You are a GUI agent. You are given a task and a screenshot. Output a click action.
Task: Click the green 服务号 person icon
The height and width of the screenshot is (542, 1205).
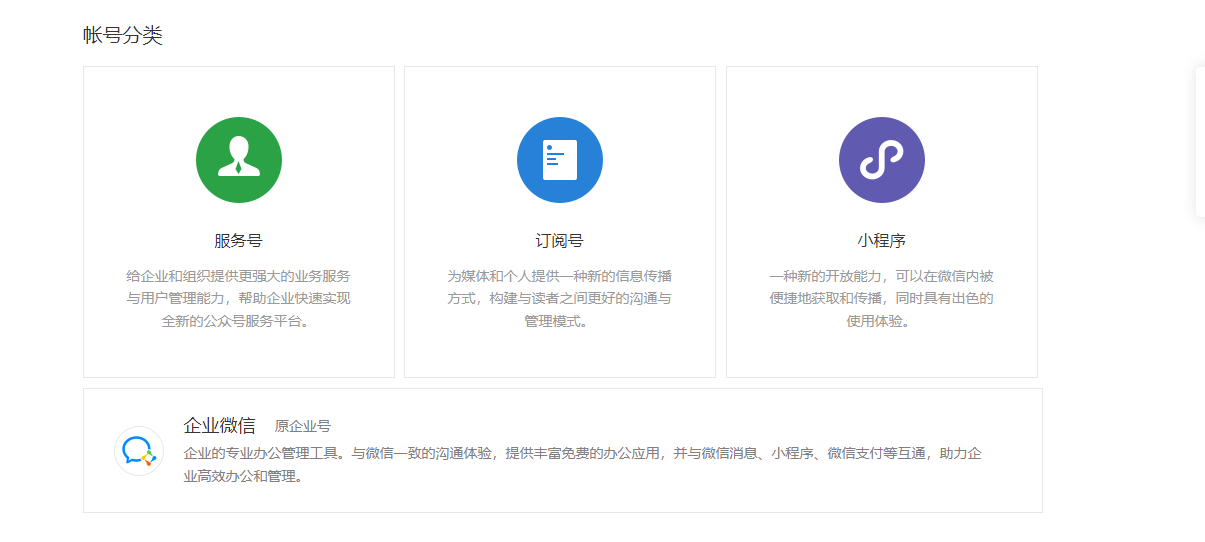239,160
